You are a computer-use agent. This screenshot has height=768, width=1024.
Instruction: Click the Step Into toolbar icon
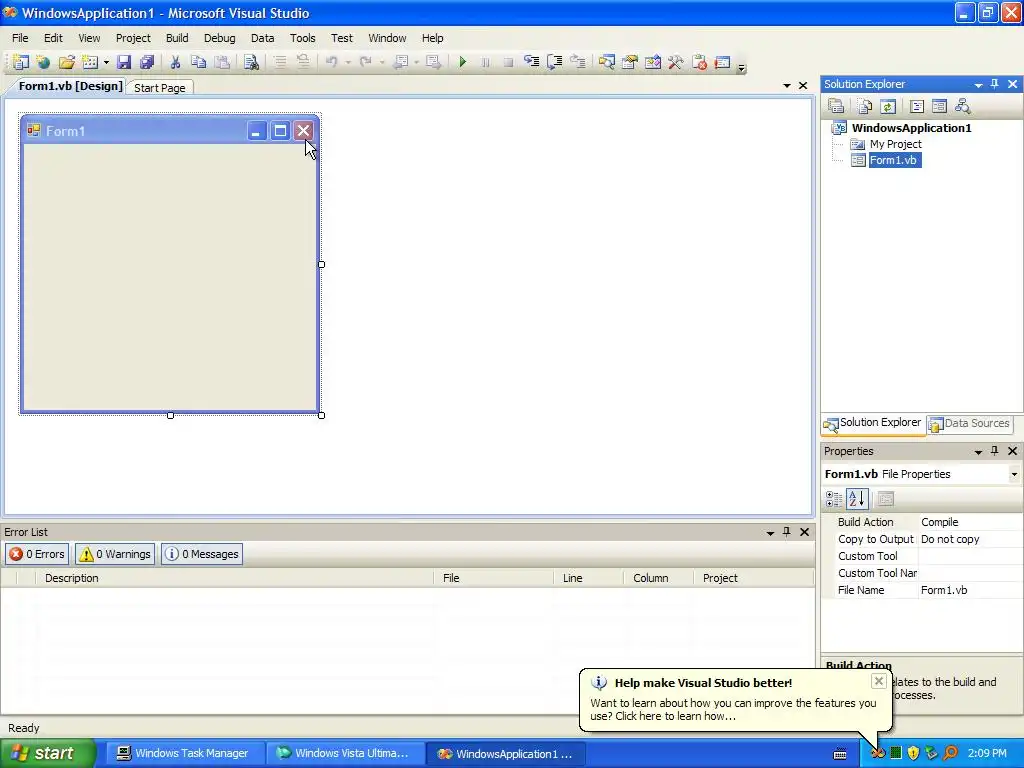(532, 62)
